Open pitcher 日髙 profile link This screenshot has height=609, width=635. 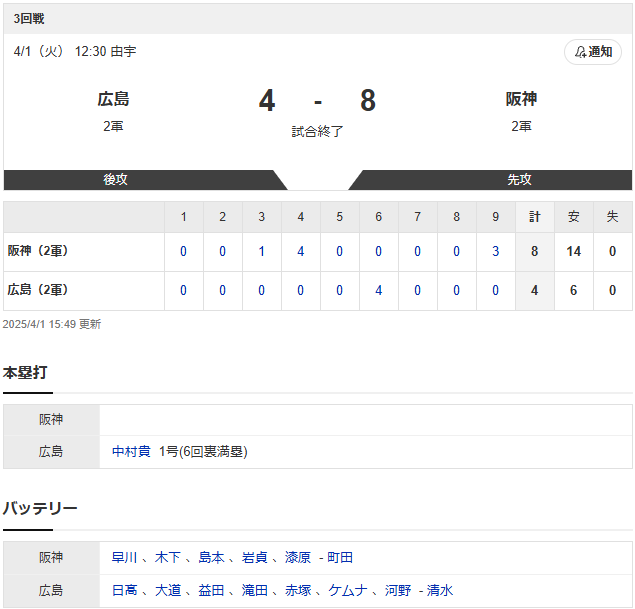(x=124, y=590)
